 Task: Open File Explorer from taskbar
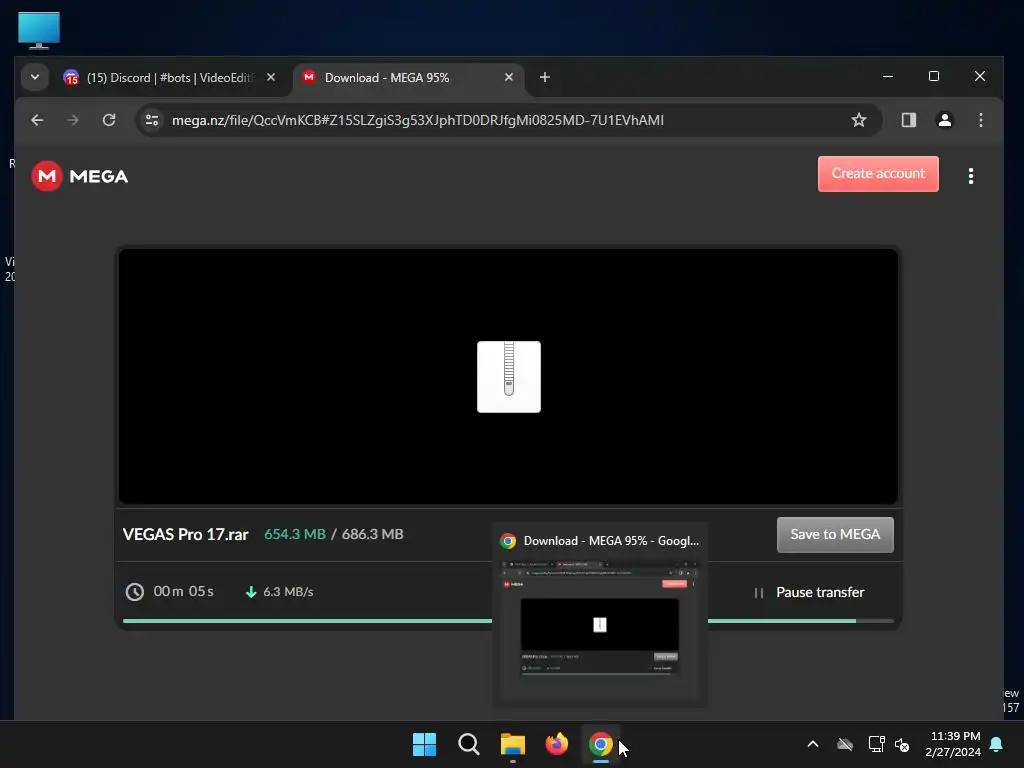pyautogui.click(x=513, y=744)
